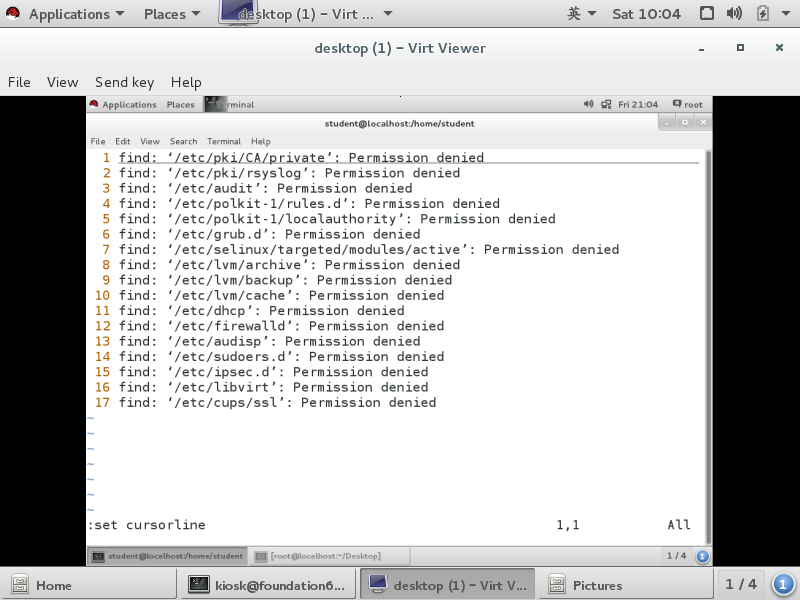Open the guest root user menu

pyautogui.click(x=687, y=105)
